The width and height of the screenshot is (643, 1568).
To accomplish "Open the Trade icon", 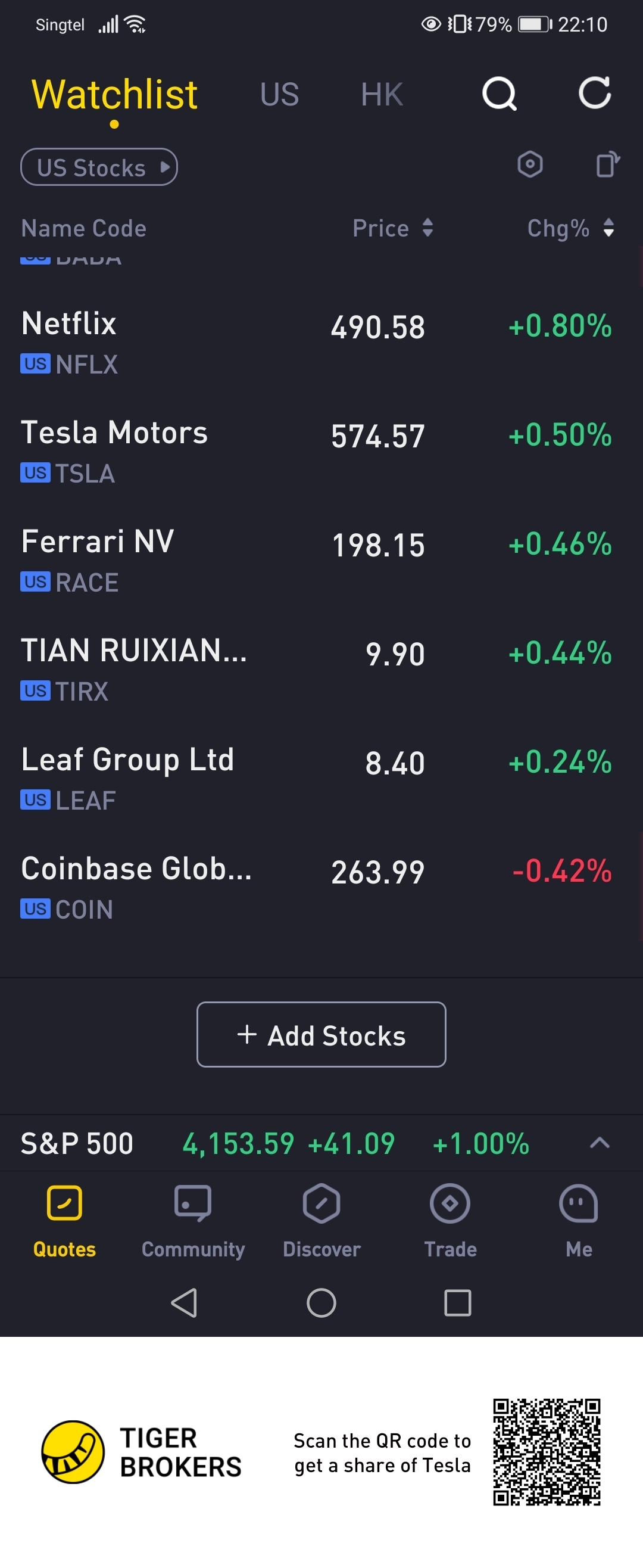I will [450, 1203].
